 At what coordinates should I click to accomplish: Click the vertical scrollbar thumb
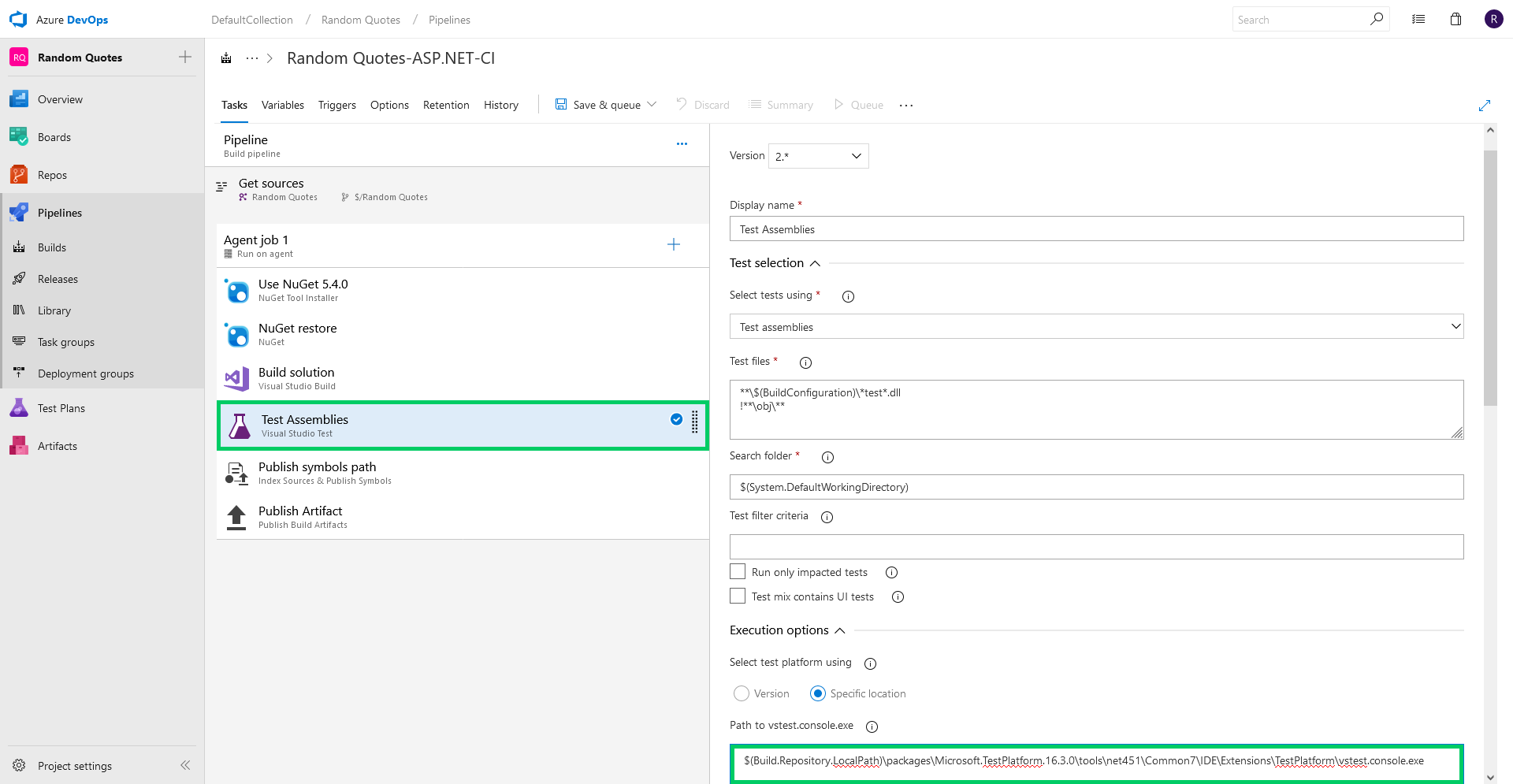(1490, 277)
